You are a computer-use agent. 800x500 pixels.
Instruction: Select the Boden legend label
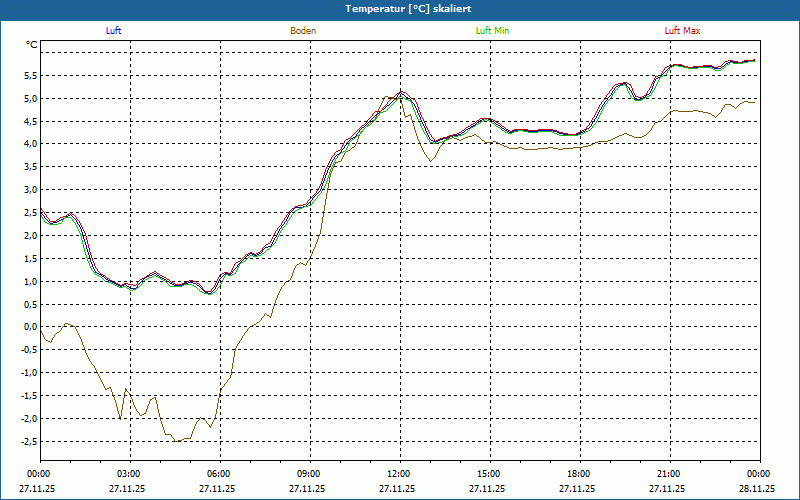[303, 31]
